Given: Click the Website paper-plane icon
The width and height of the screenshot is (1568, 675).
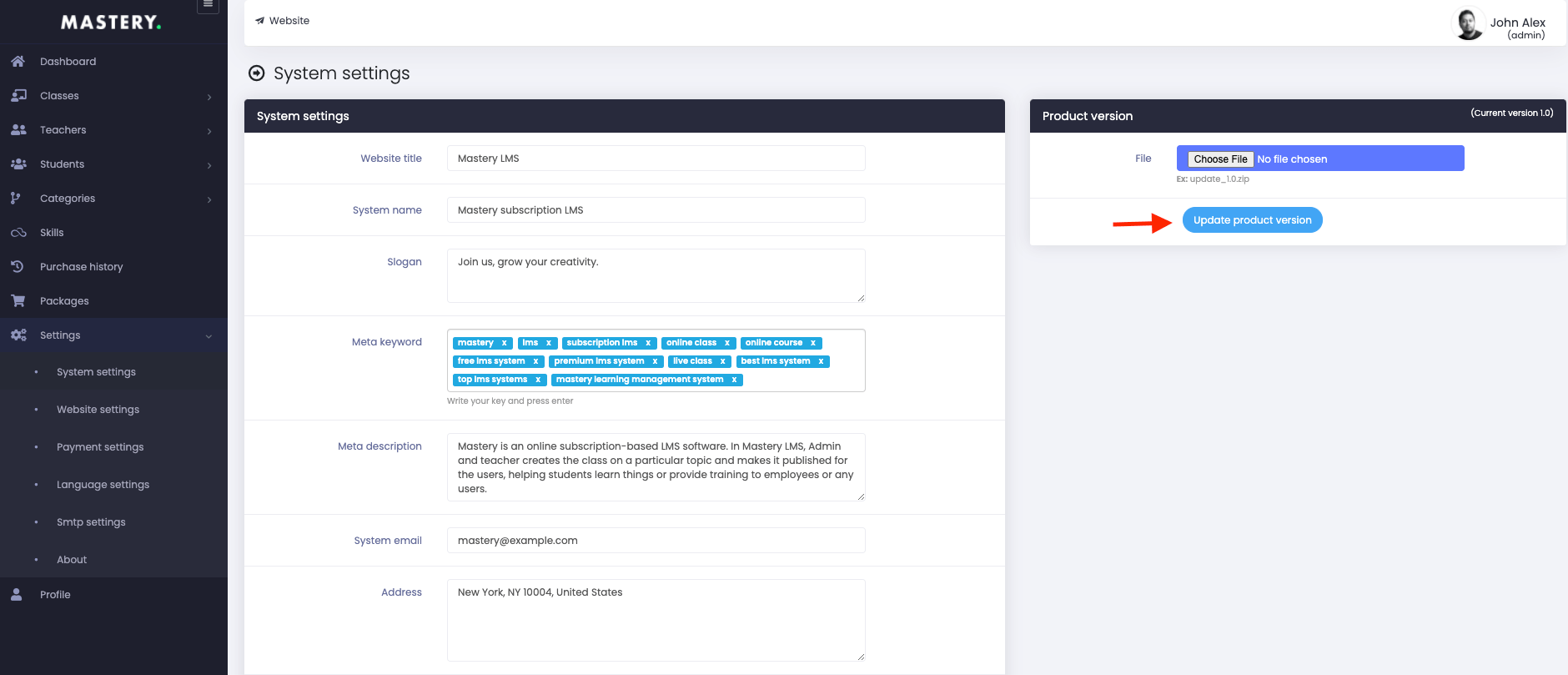Looking at the screenshot, I should pos(259,21).
